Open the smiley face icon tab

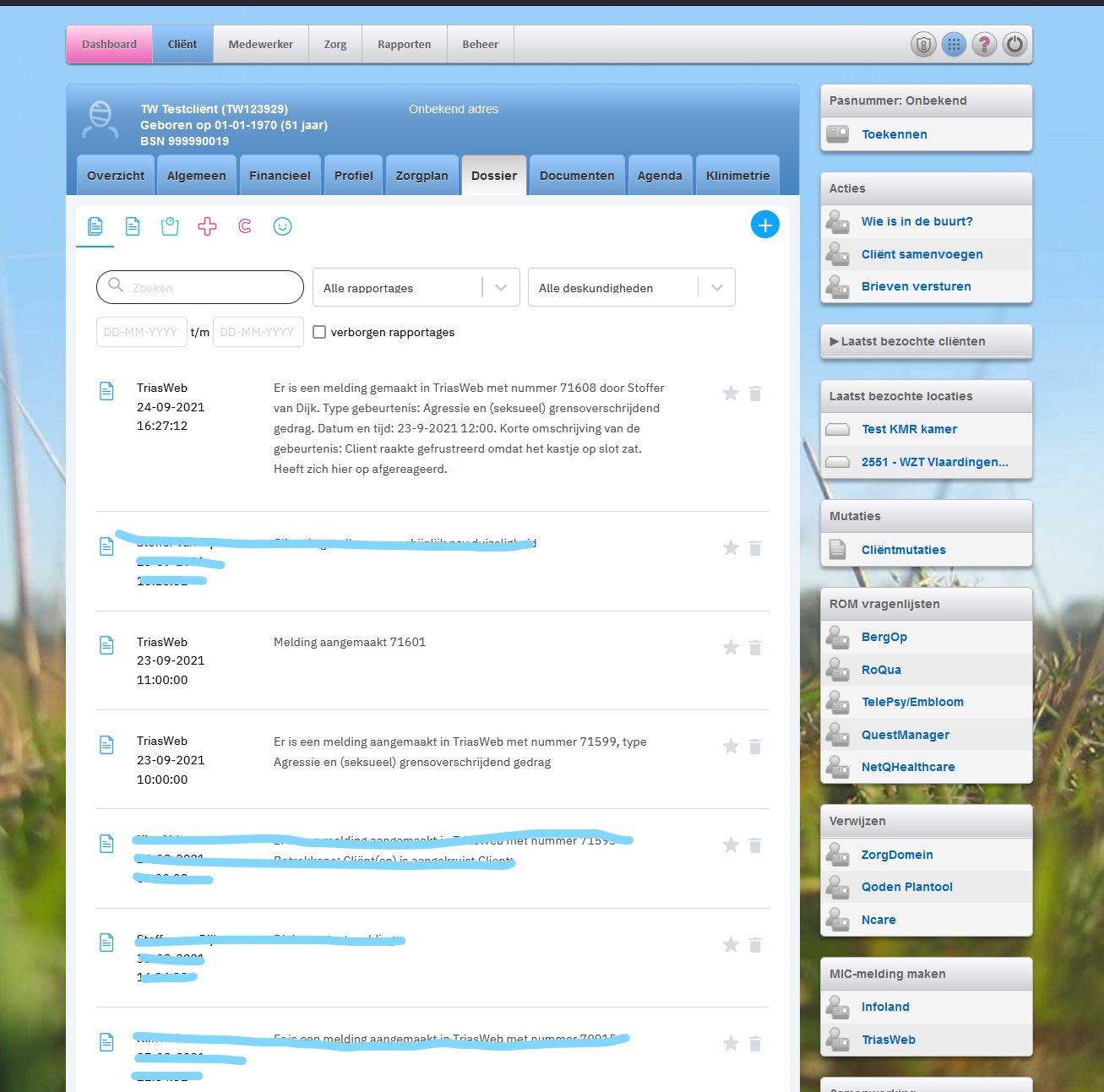pos(282,226)
